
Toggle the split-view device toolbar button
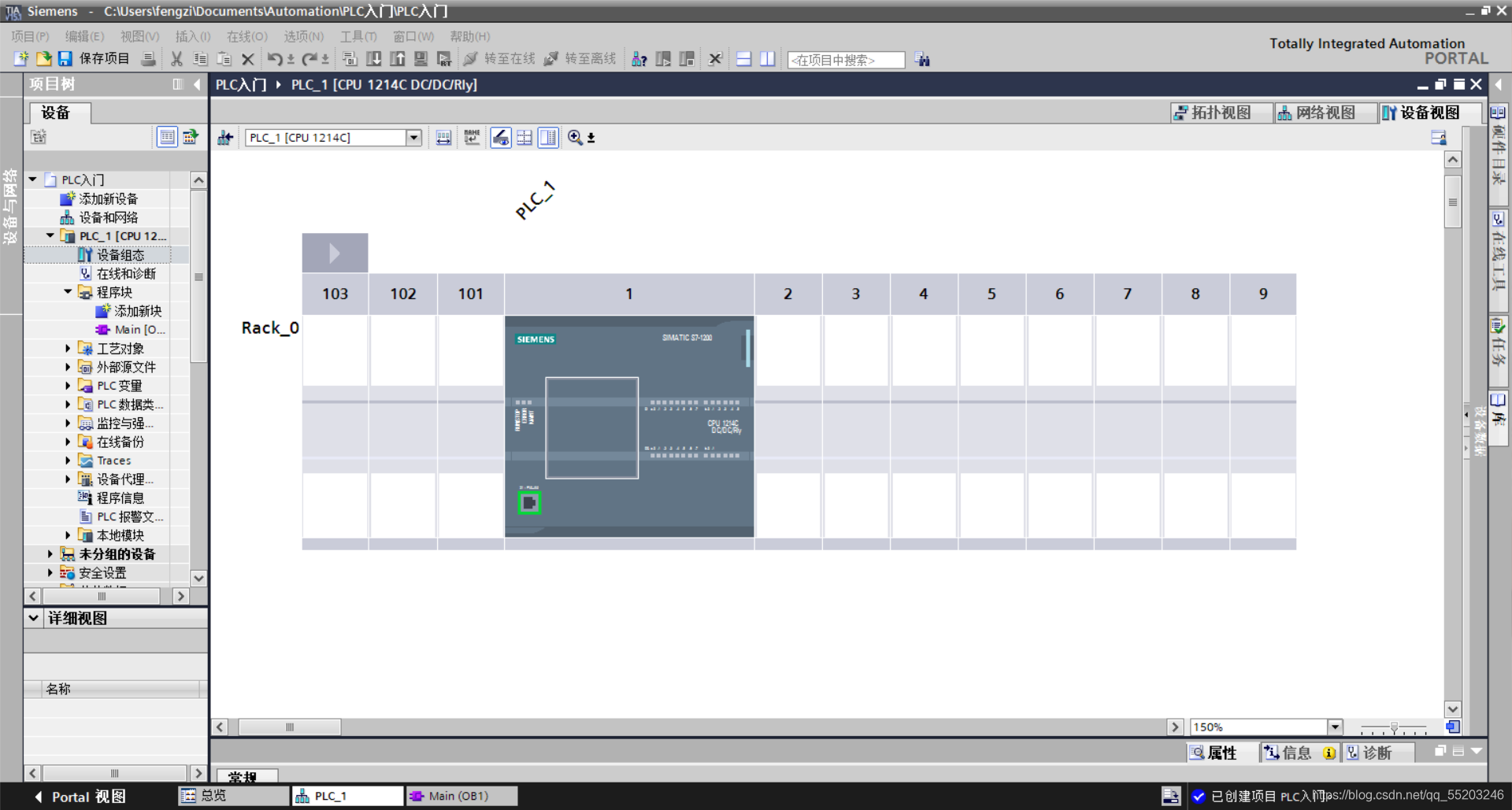pyautogui.click(x=548, y=138)
